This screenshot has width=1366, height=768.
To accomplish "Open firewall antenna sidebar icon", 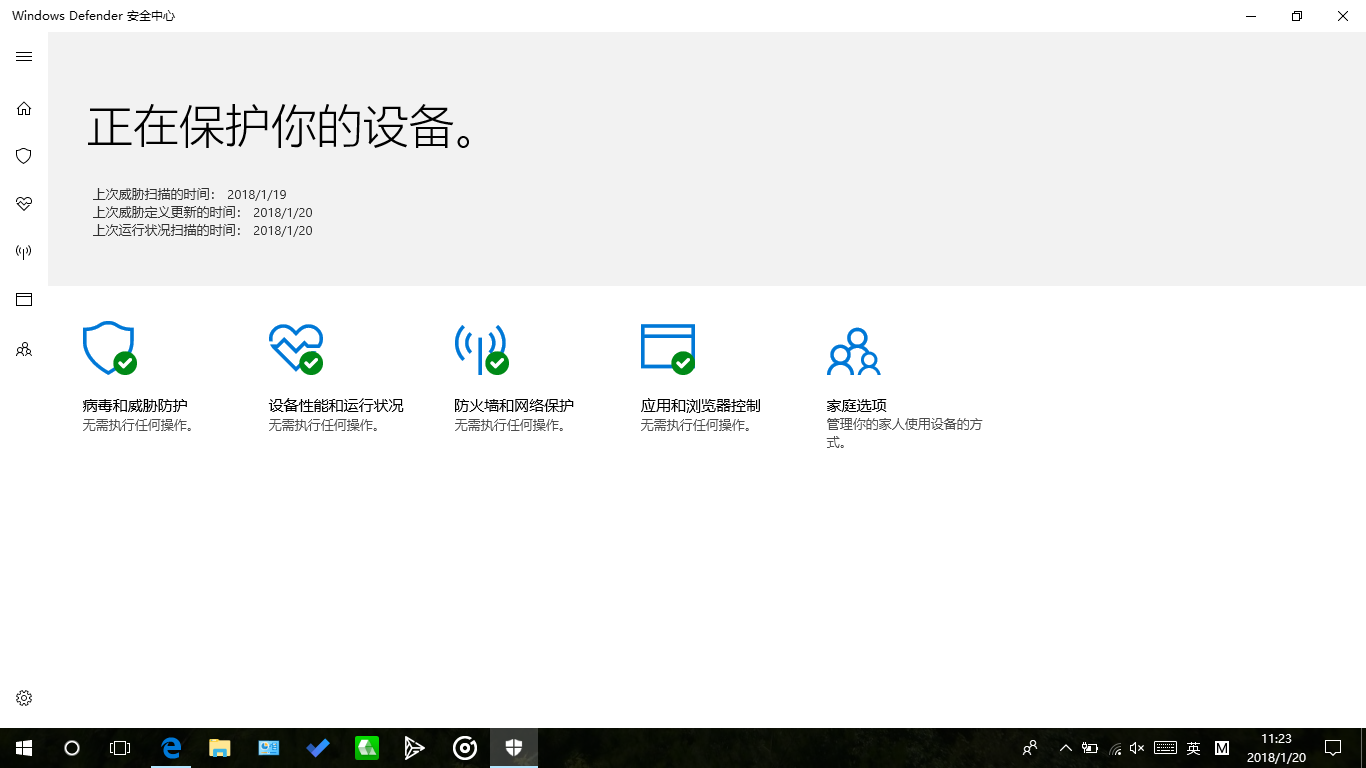I will coord(24,252).
